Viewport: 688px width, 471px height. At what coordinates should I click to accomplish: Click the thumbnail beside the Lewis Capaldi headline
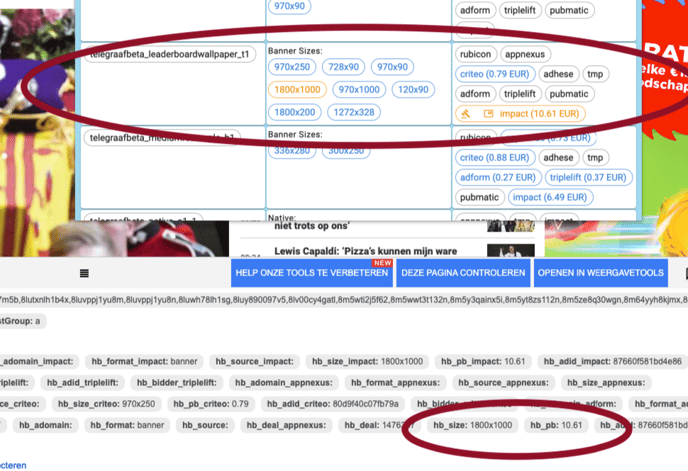coord(510,251)
